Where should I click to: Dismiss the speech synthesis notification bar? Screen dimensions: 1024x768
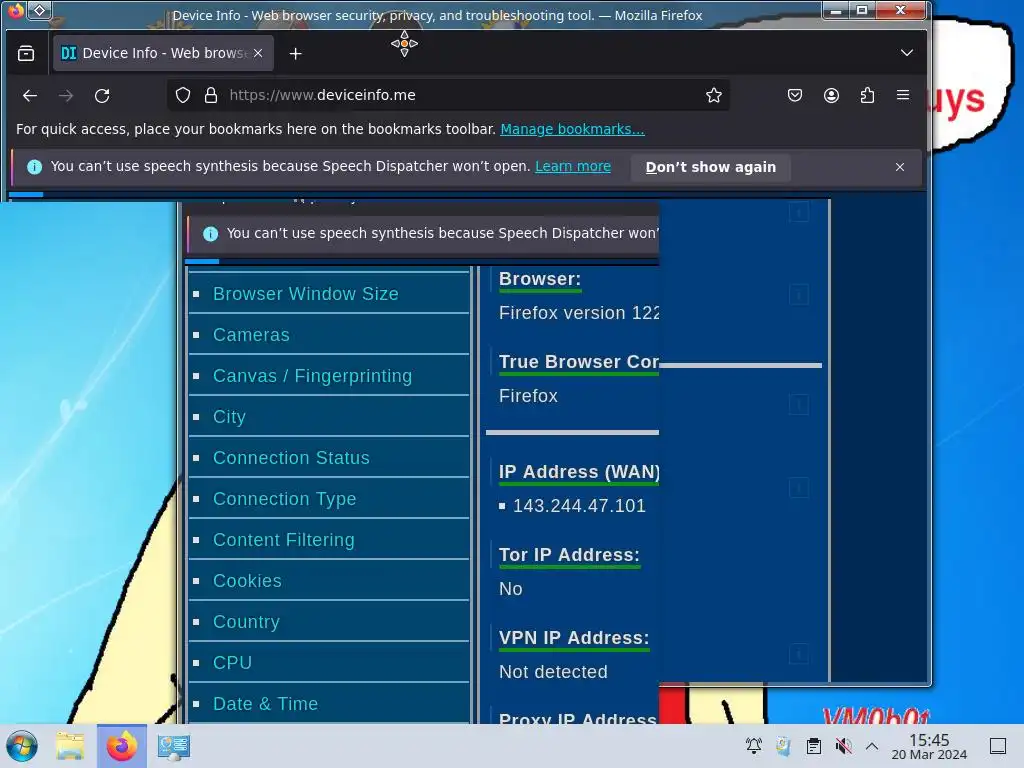900,167
